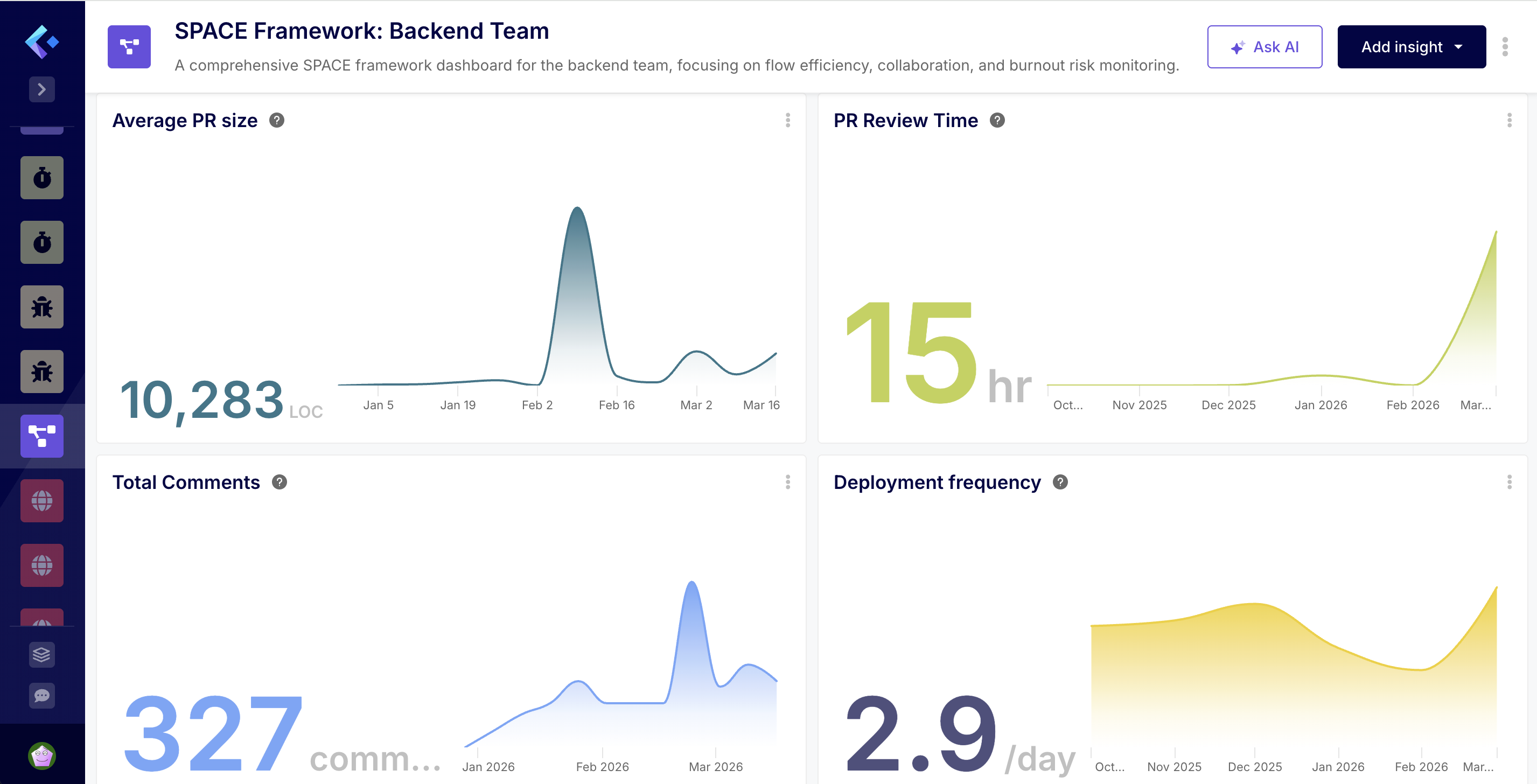Expand the sidebar with the chevron arrow
This screenshot has width=1537, height=784.
(42, 89)
